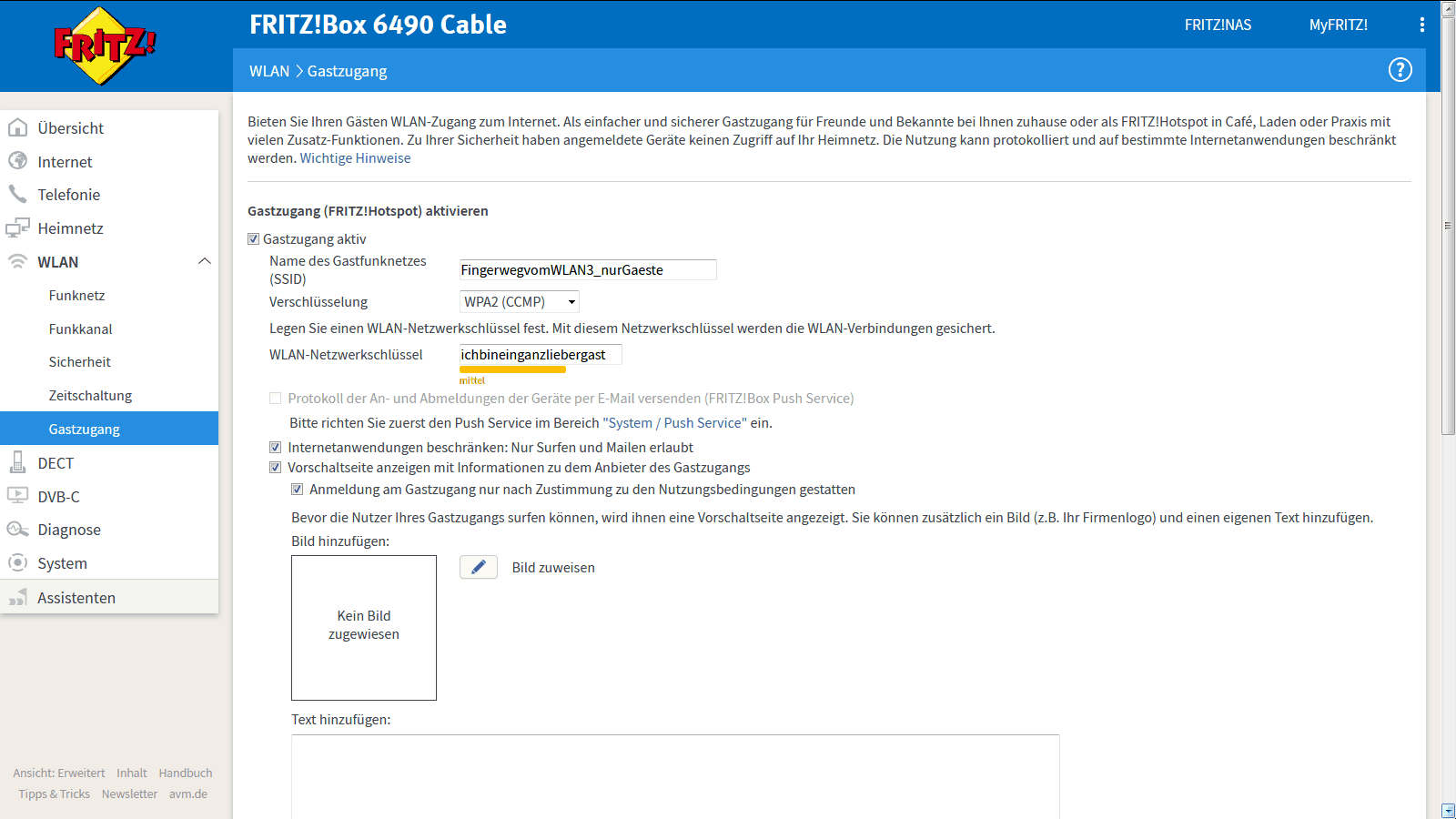Viewport: 1456px width, 819px height.
Task: Click Bild zuweisen label
Action: click(553, 568)
